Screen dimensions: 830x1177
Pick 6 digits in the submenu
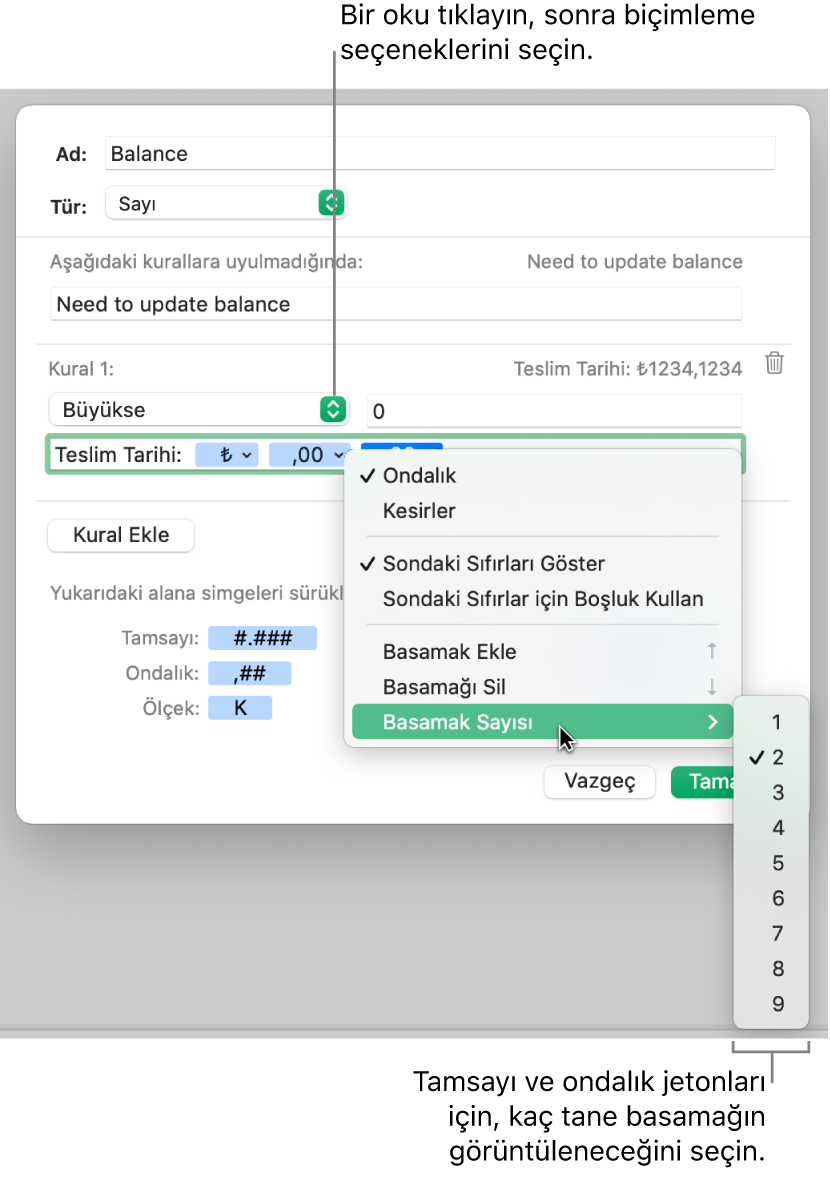771,899
